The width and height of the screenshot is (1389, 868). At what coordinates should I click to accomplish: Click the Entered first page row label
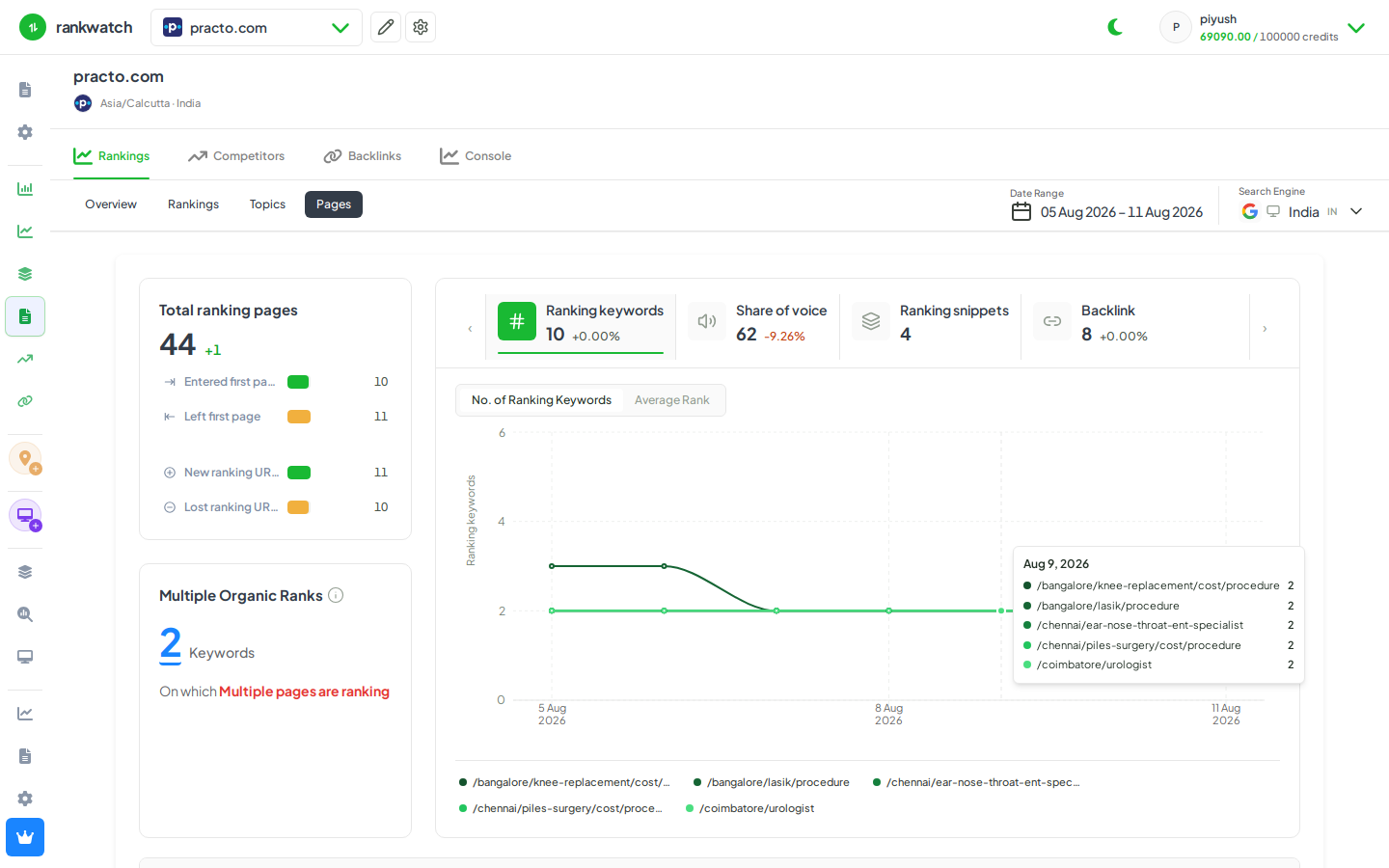(230, 382)
